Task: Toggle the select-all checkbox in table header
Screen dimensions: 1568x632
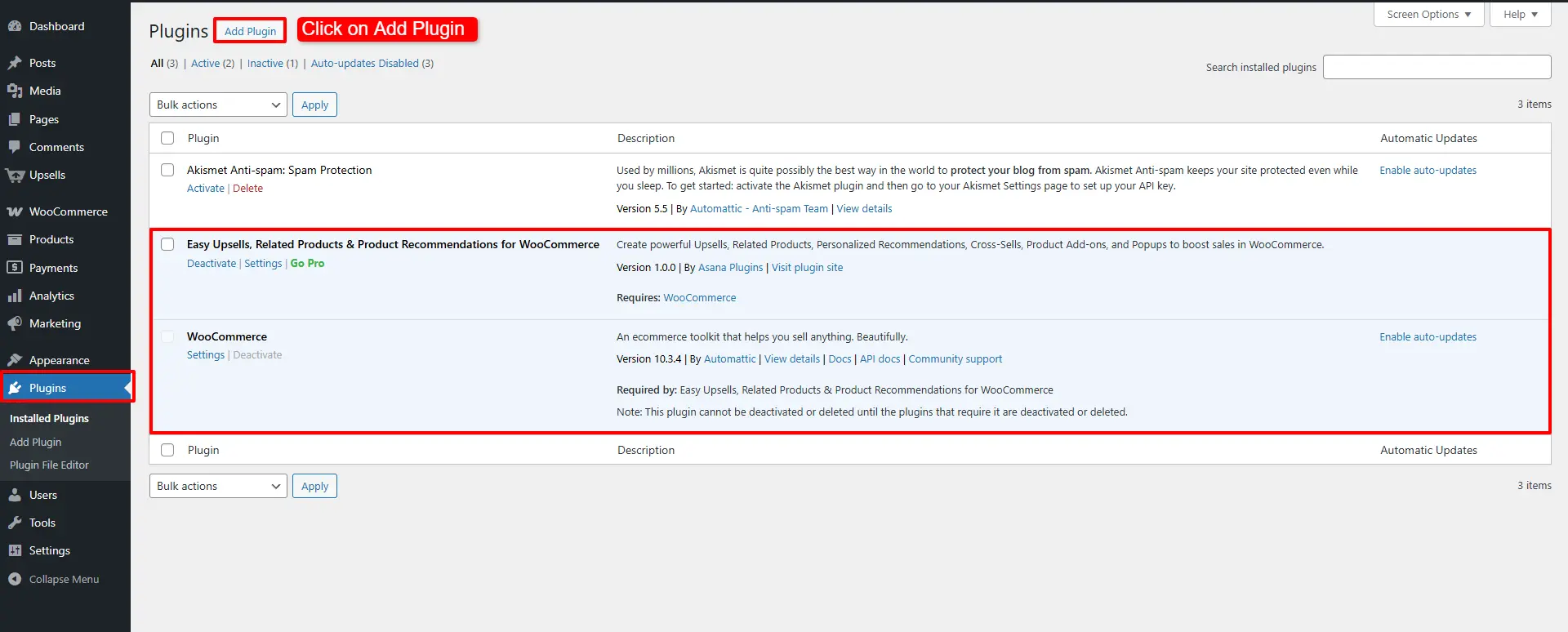Action: [167, 138]
